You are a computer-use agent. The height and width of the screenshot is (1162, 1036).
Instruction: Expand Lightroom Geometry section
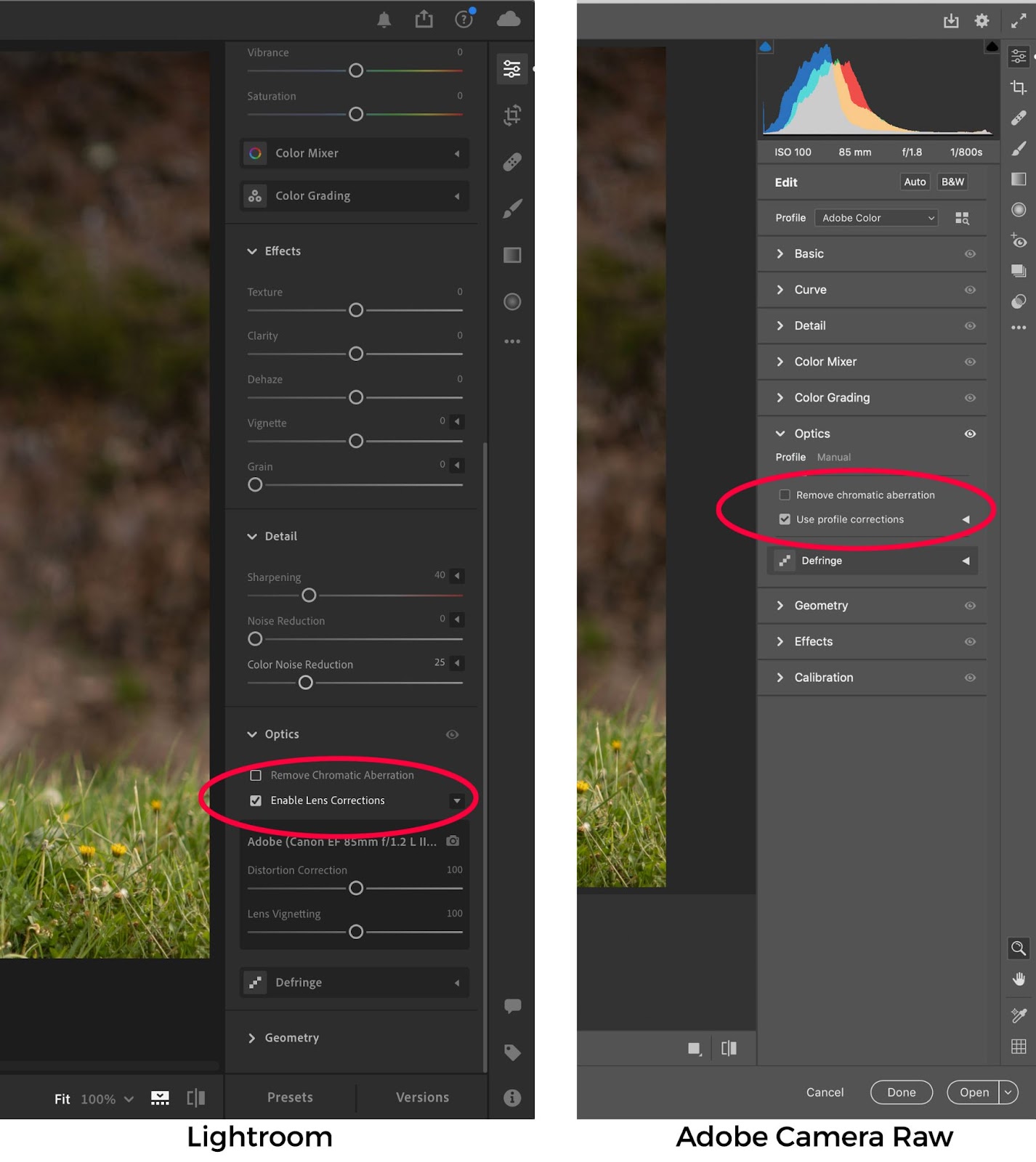252,1038
